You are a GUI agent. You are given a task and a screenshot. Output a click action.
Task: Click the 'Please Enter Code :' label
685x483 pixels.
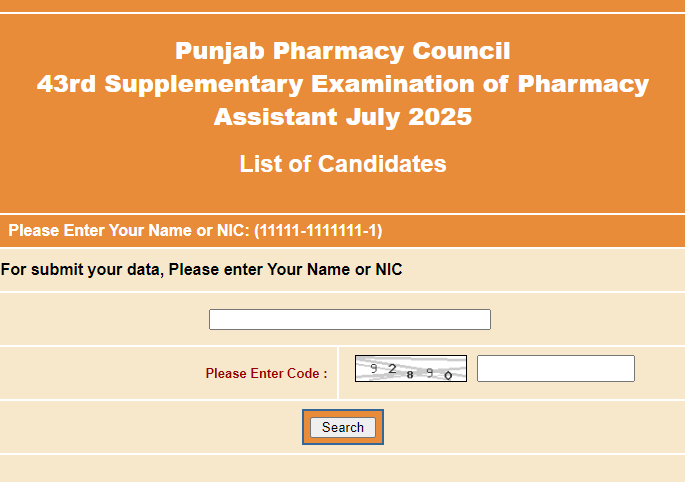[x=266, y=373]
